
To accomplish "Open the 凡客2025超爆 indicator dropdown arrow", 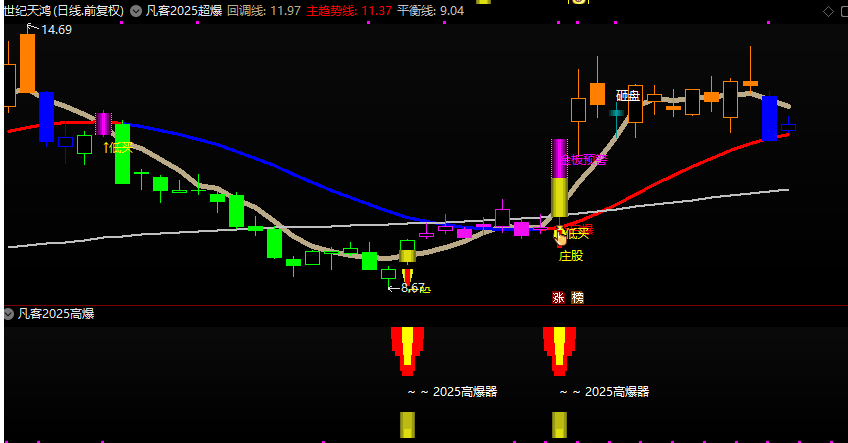I will pos(136,11).
